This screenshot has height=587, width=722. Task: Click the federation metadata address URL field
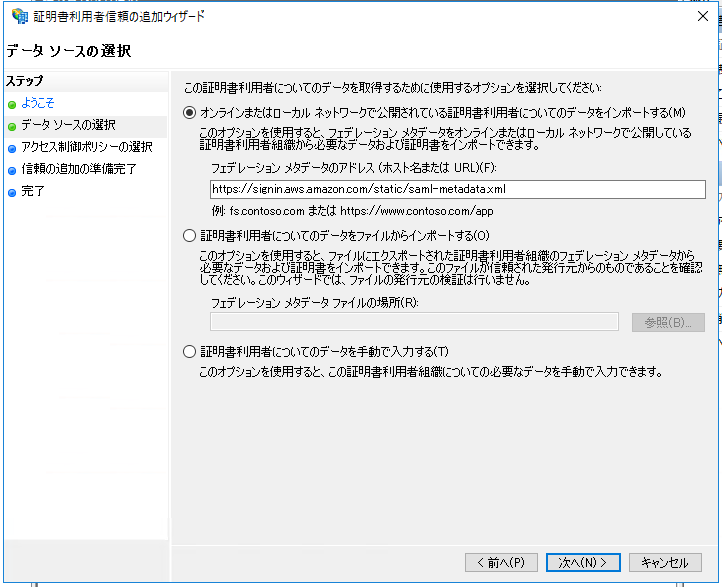458,189
